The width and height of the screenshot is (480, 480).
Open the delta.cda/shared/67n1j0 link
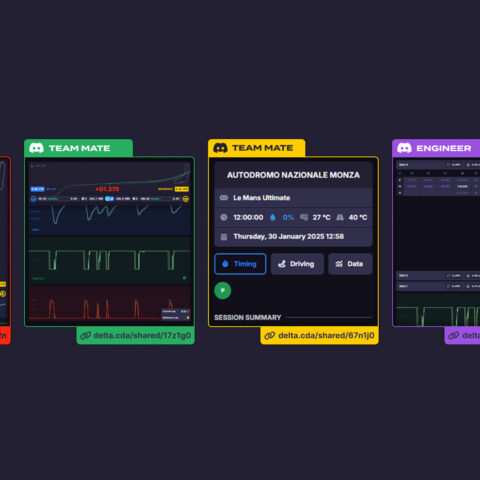point(320,335)
